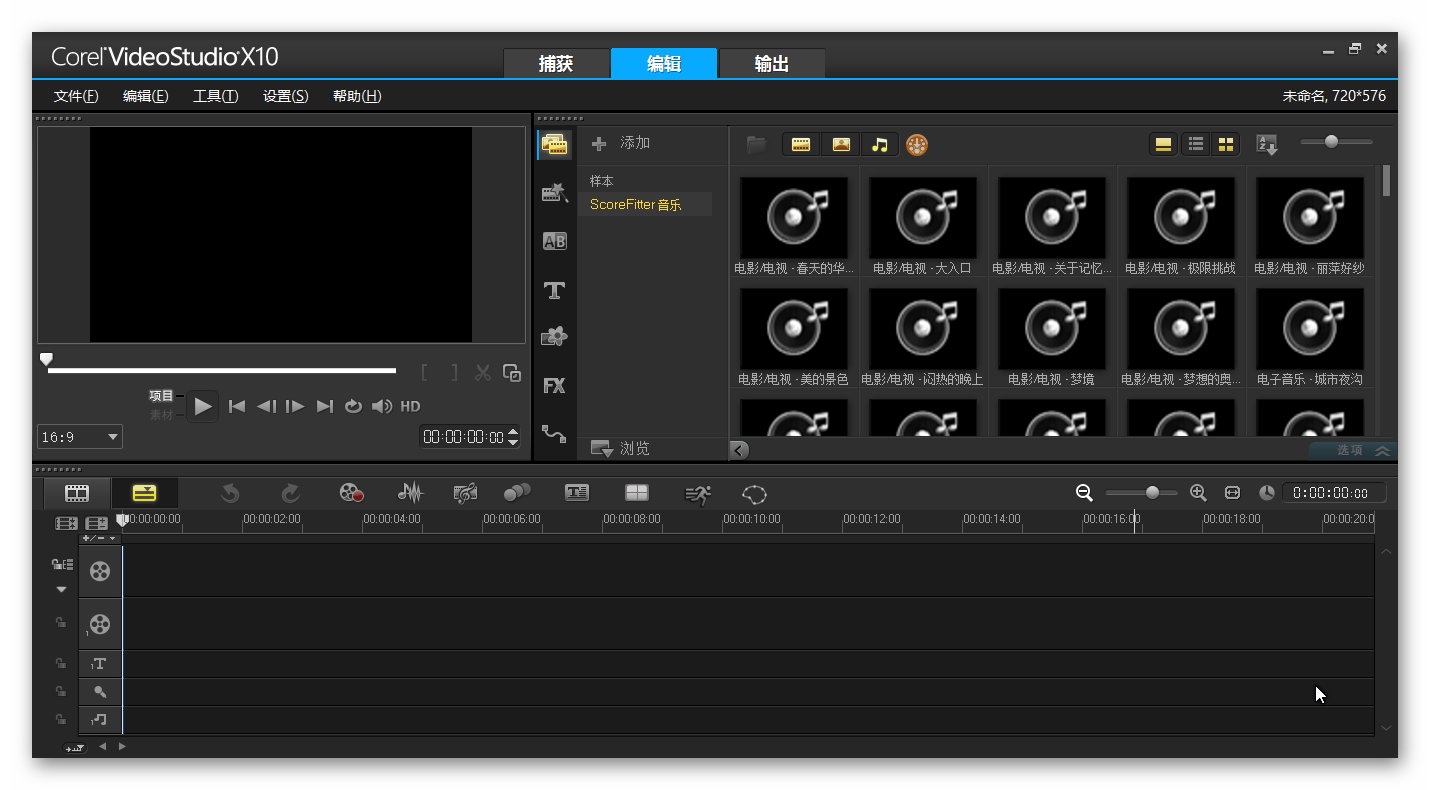This screenshot has height=790, width=1430.
Task: Toggle repeat playback loop button
Action: [353, 406]
